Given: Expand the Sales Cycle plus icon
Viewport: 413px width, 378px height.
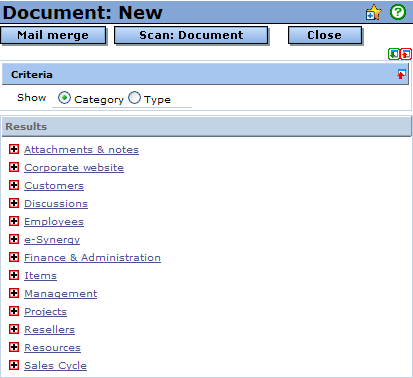Looking at the screenshot, I should [x=14, y=365].
